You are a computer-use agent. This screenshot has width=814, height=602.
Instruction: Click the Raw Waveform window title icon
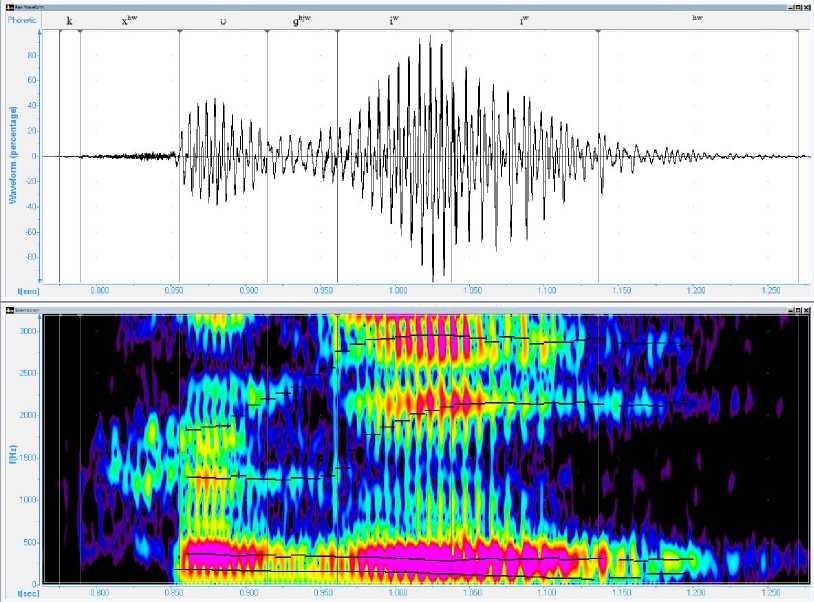tap(12, 5)
